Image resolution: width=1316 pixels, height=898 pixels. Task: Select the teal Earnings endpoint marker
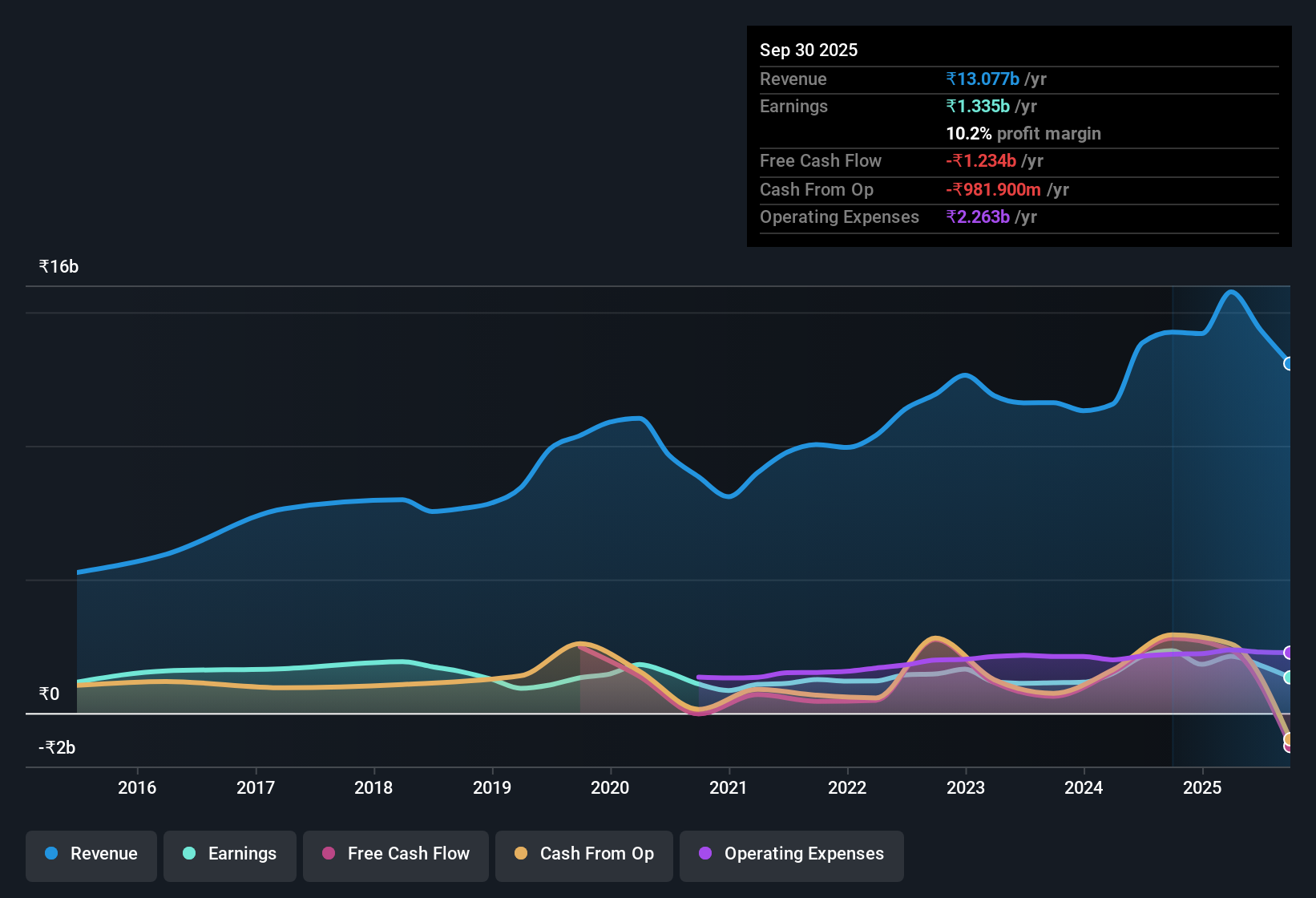click(1288, 678)
